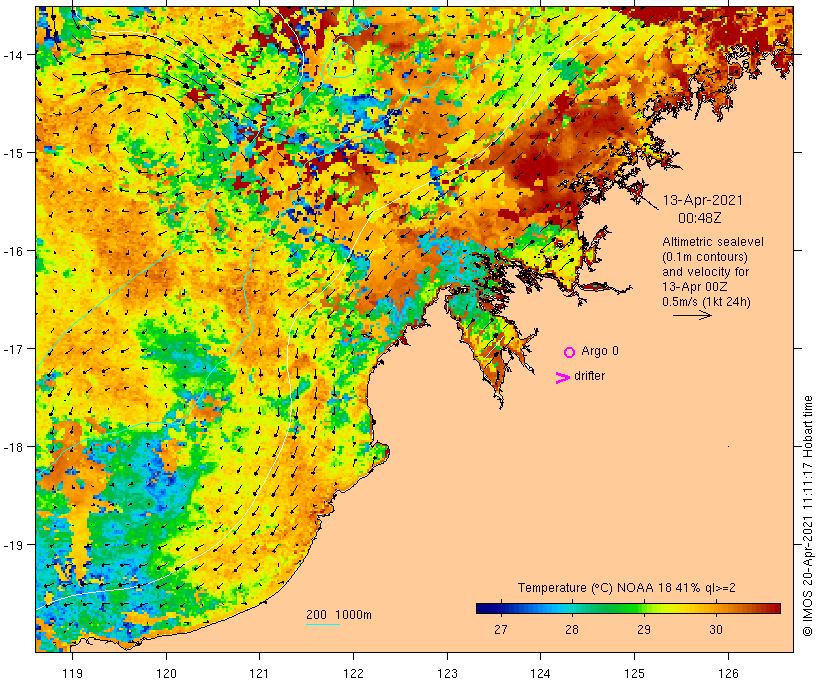Click the latitude axis label -15
The width and height of the screenshot is (820, 680).
(x=12, y=153)
